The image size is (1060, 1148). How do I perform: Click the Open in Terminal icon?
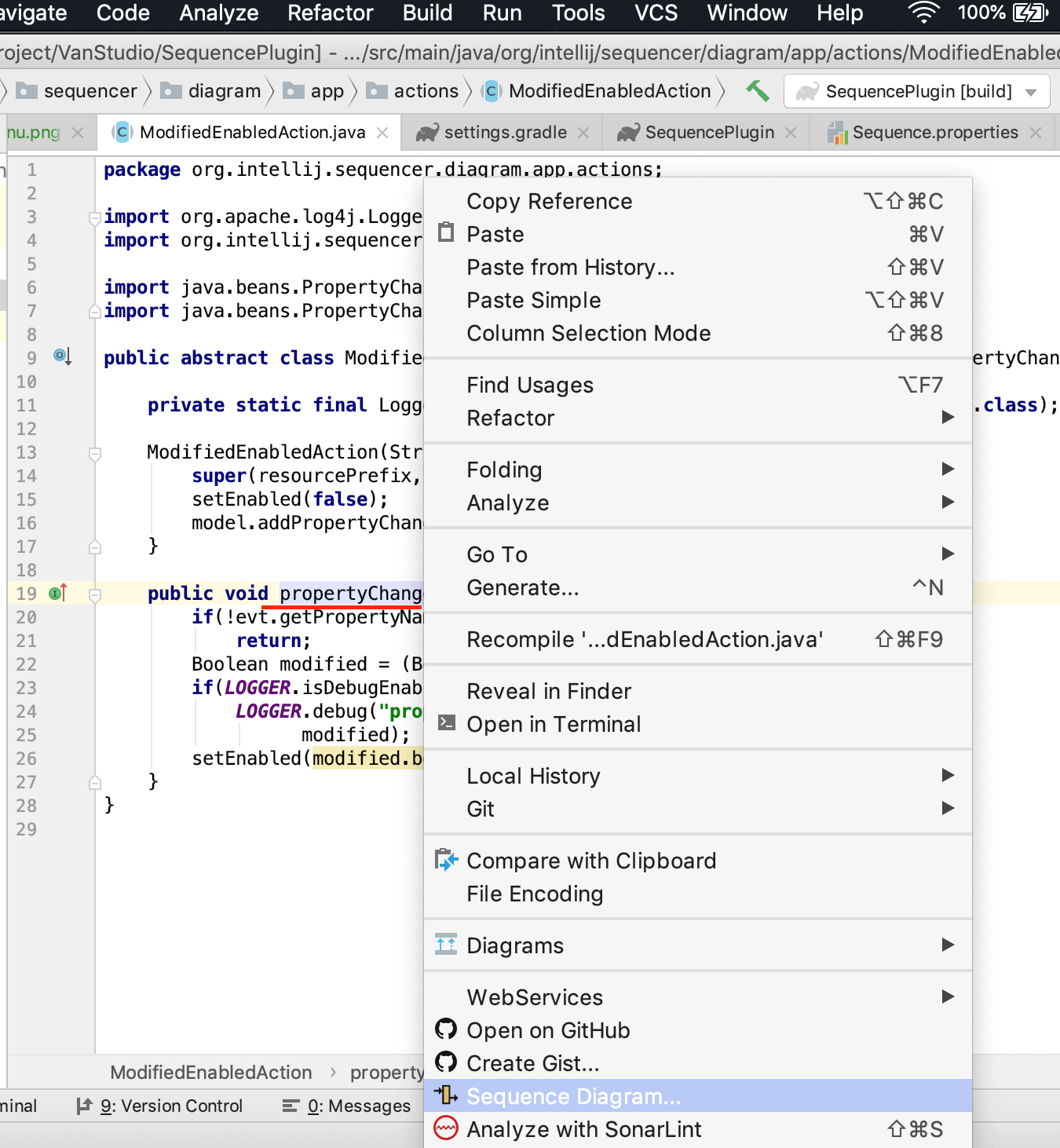446,722
